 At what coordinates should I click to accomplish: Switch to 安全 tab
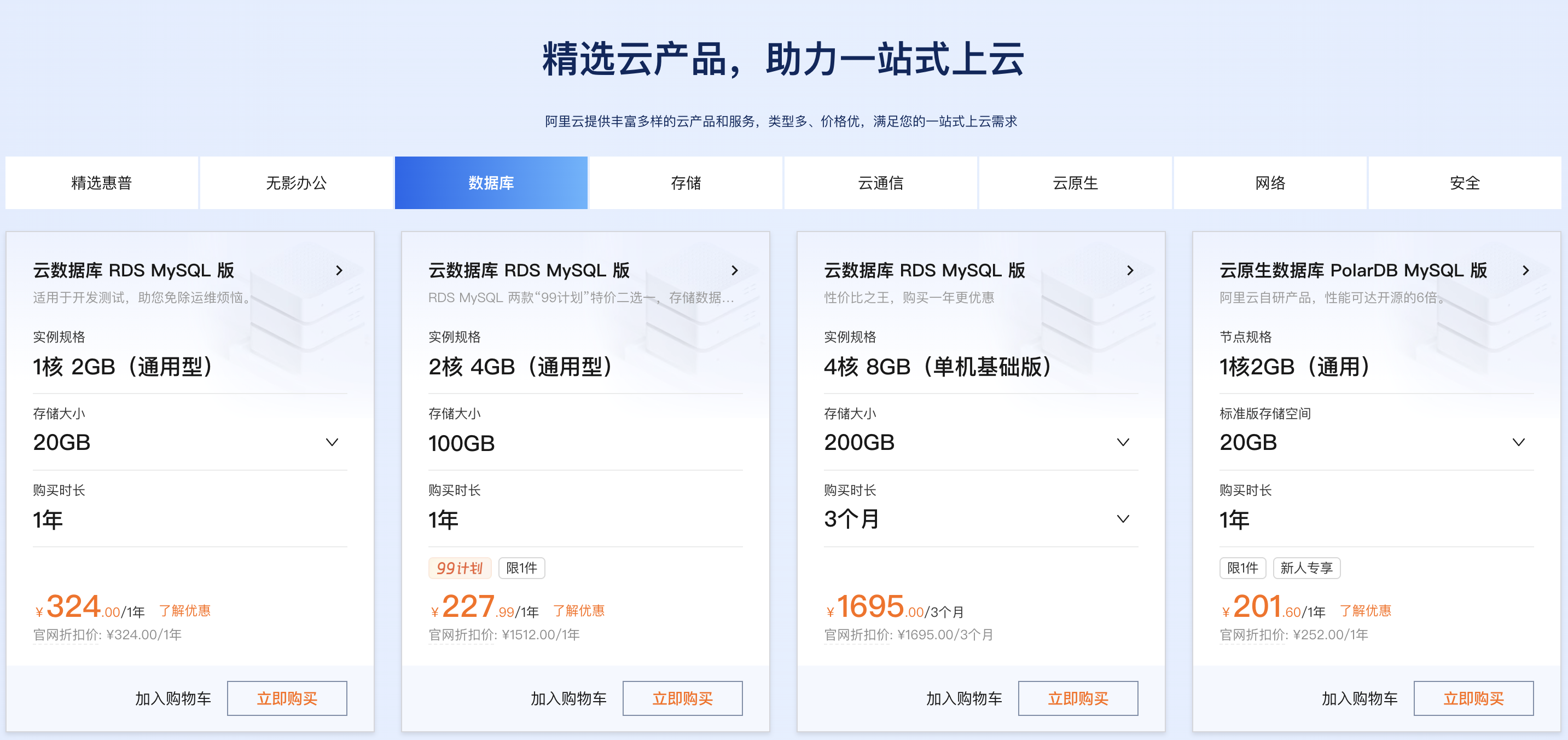point(1465,183)
